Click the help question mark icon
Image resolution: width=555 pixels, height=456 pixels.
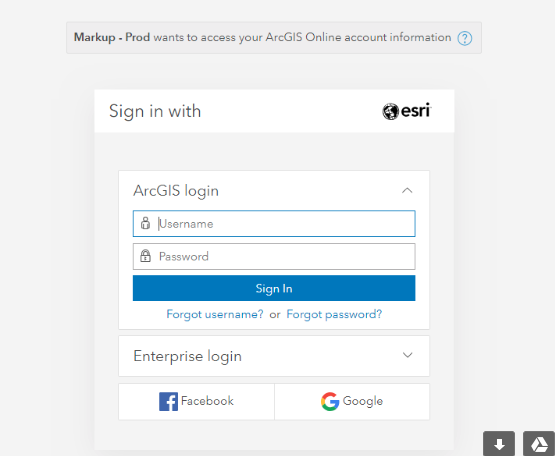[464, 38]
